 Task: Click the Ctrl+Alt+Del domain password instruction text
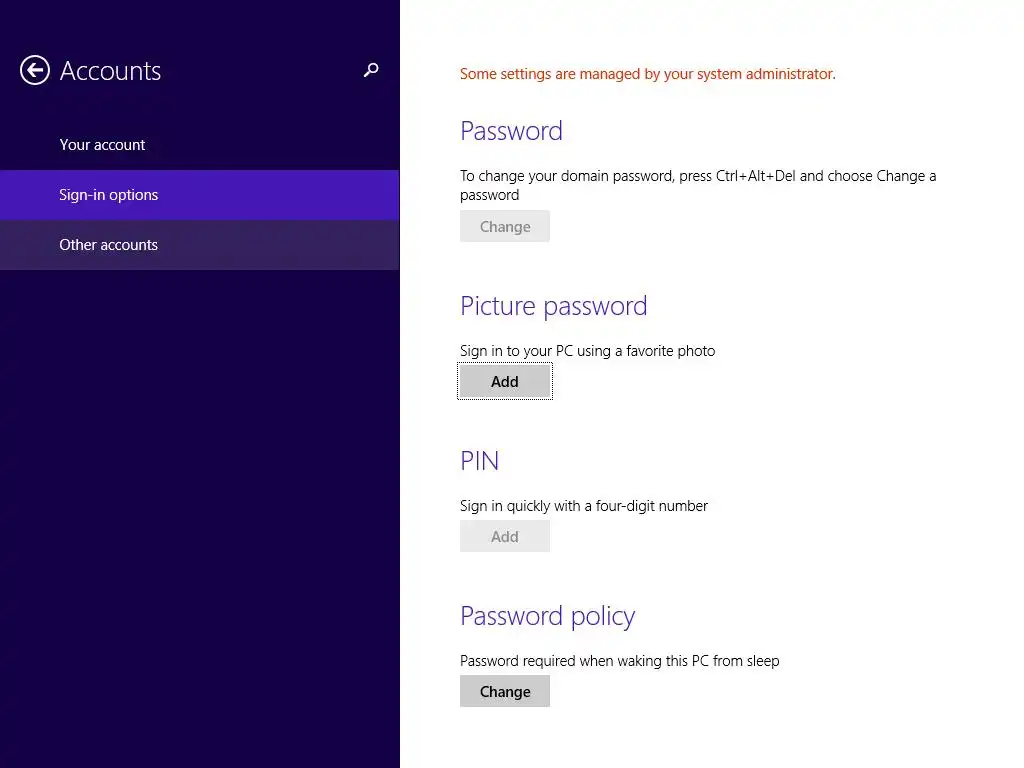[698, 185]
